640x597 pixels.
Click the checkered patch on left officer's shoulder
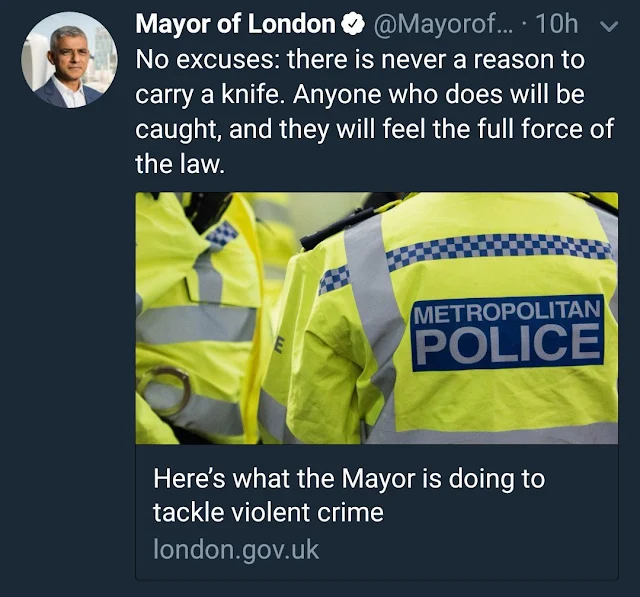pyautogui.click(x=222, y=234)
